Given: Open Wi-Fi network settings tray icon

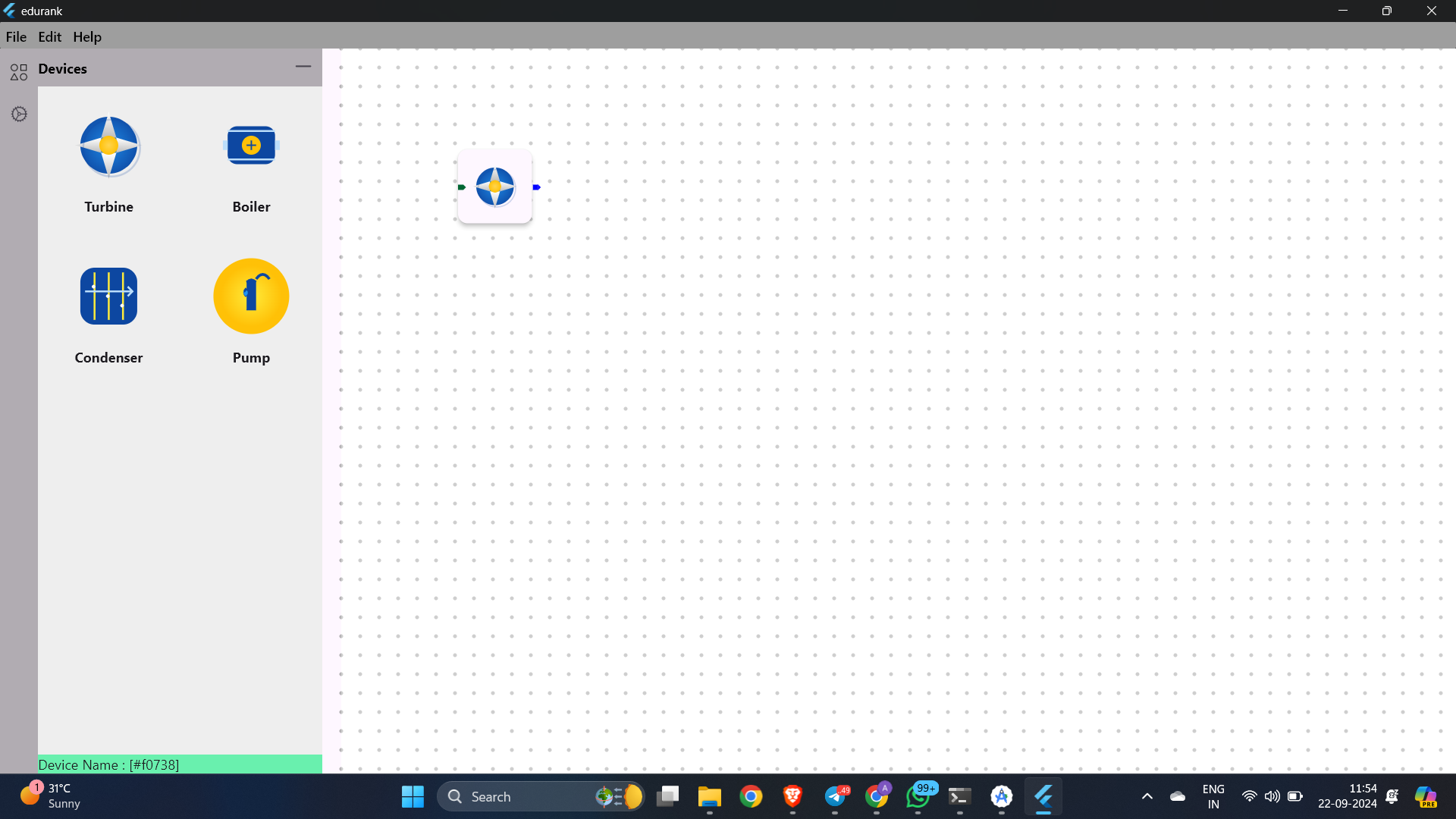Looking at the screenshot, I should click(1249, 796).
